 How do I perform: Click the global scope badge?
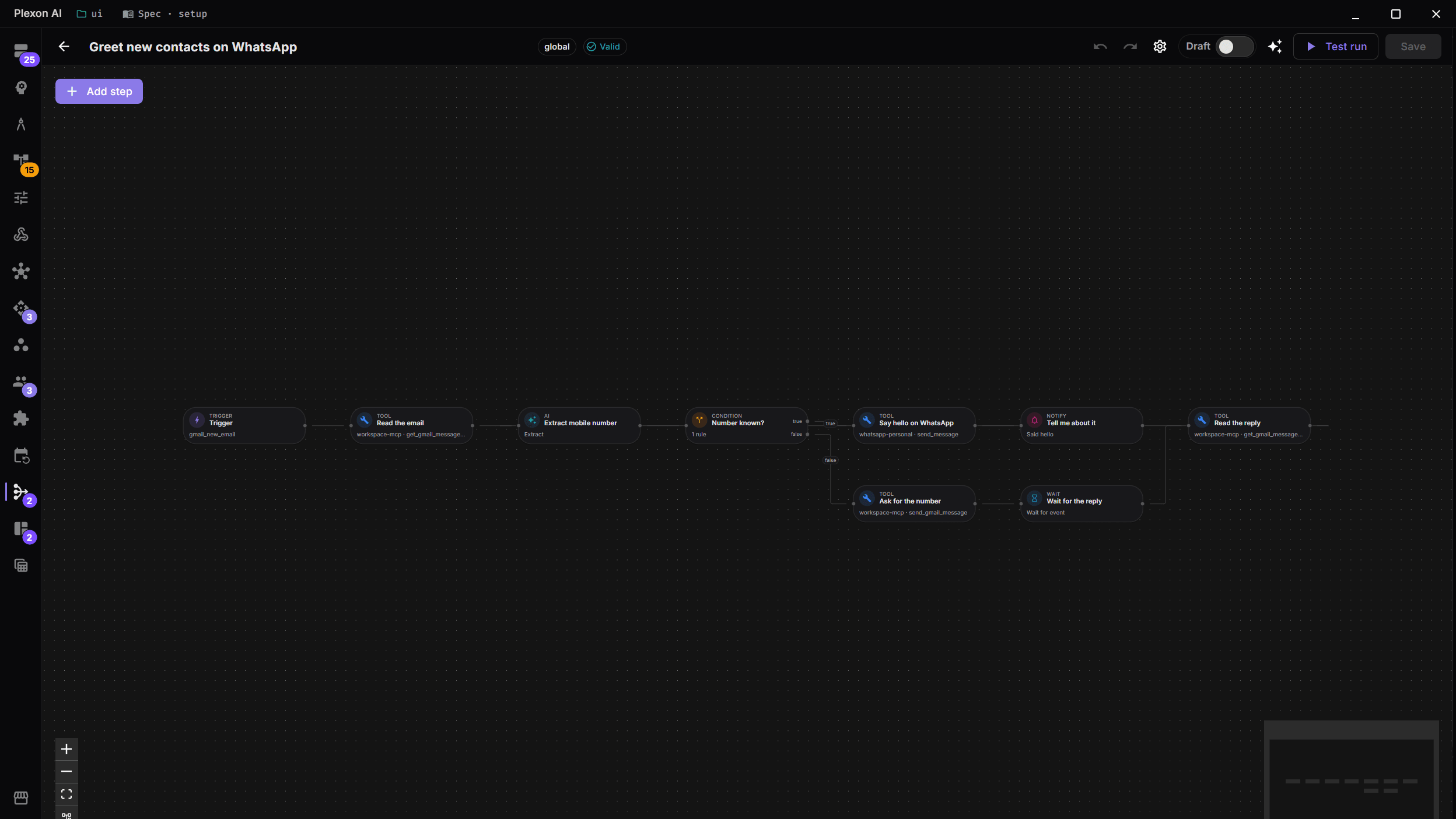tap(556, 47)
